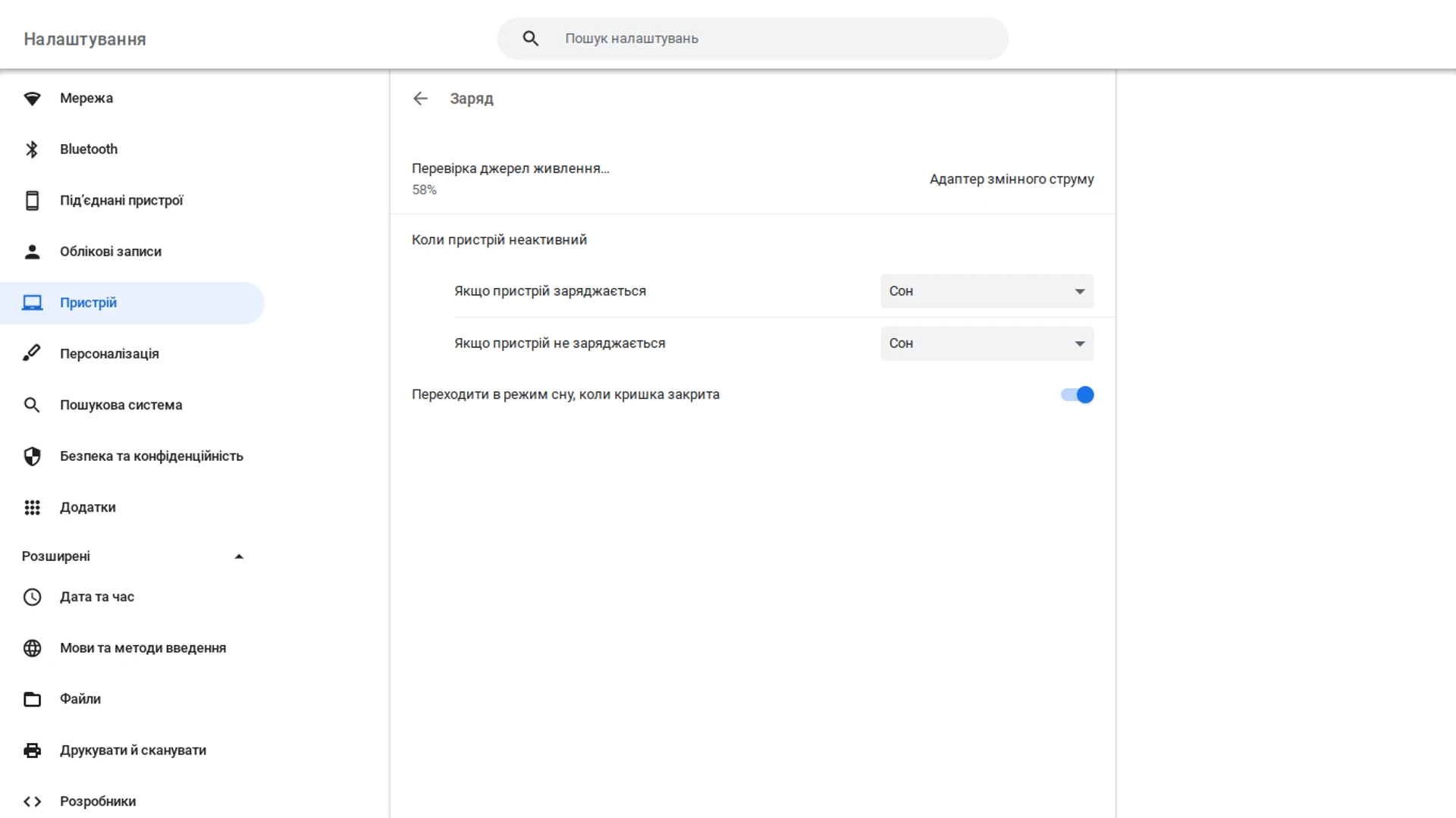Select the Файли folder icon

pyautogui.click(x=32, y=699)
